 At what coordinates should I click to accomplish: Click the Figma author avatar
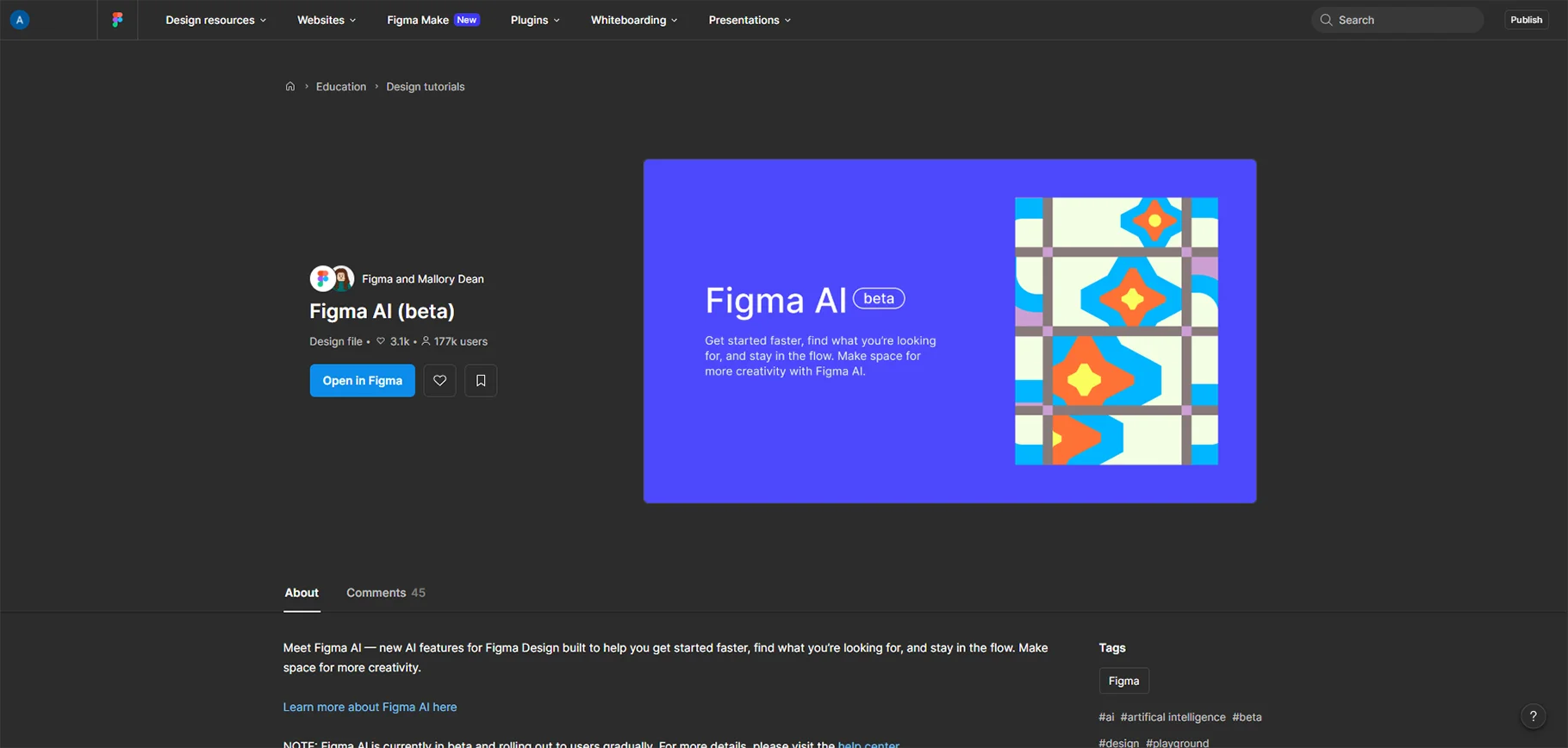point(322,278)
